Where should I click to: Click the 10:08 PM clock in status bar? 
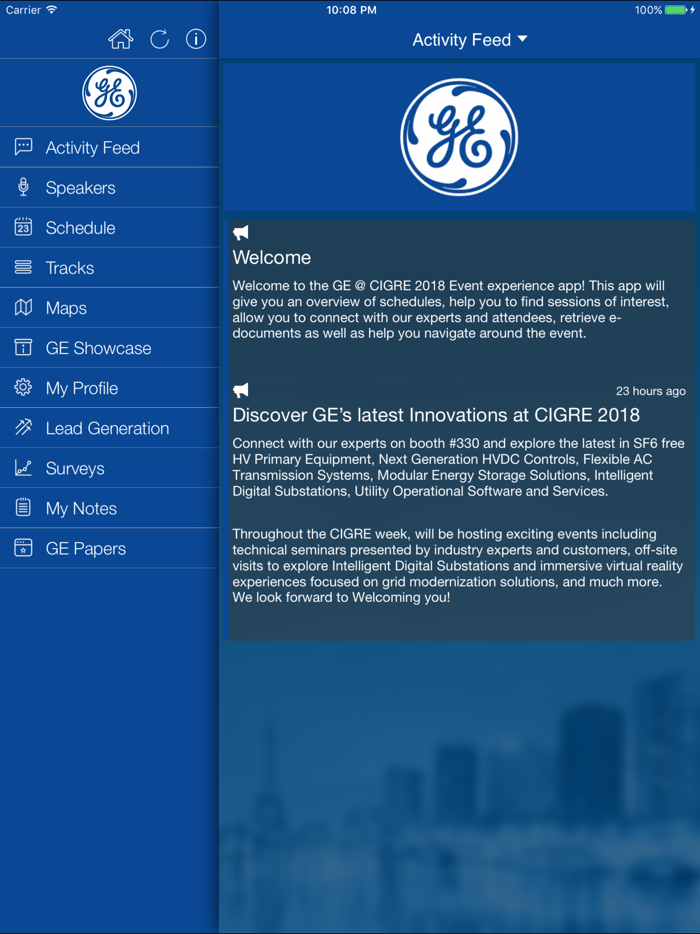[x=351, y=10]
